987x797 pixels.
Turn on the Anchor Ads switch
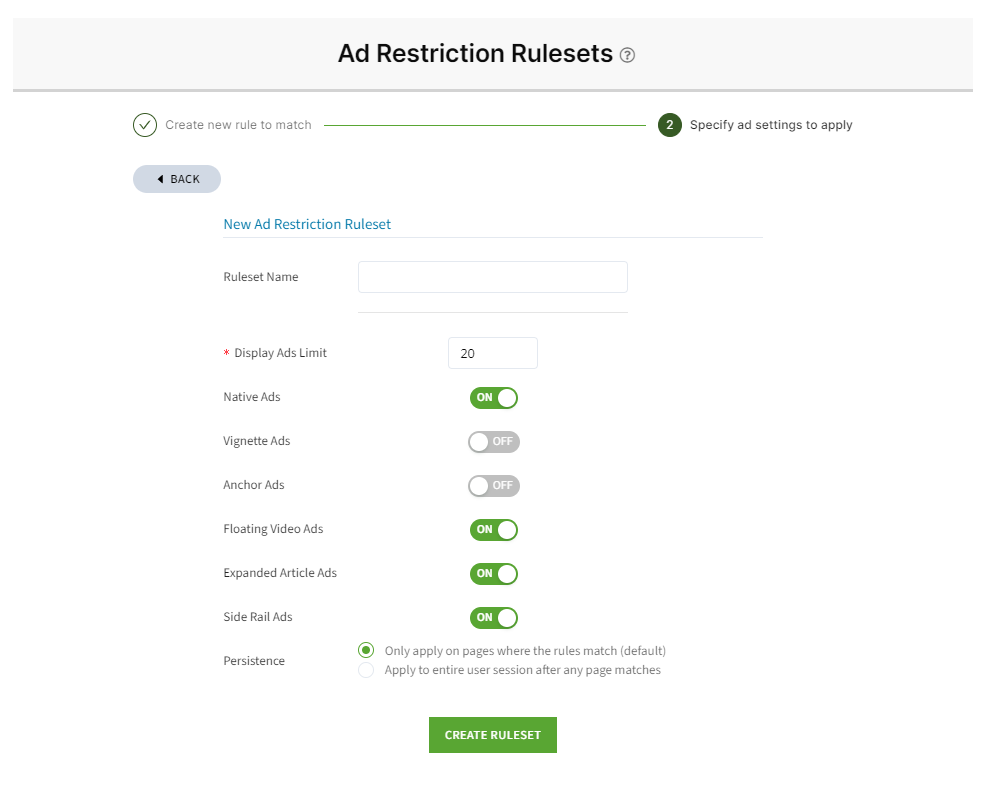click(x=494, y=486)
